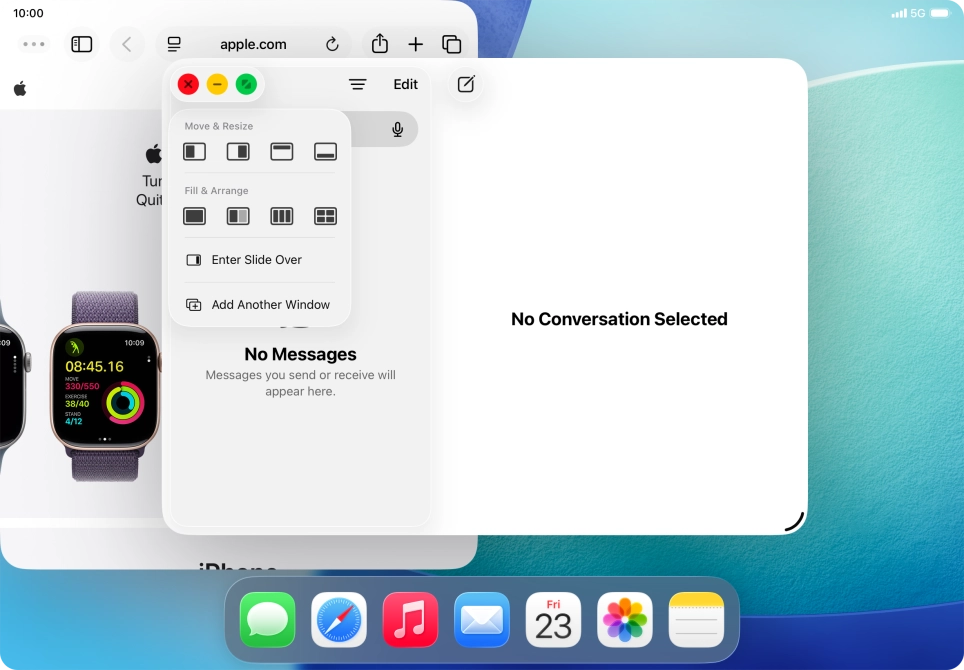The width and height of the screenshot is (964, 670).
Task: Tap the apple.com address bar
Action: point(253,44)
